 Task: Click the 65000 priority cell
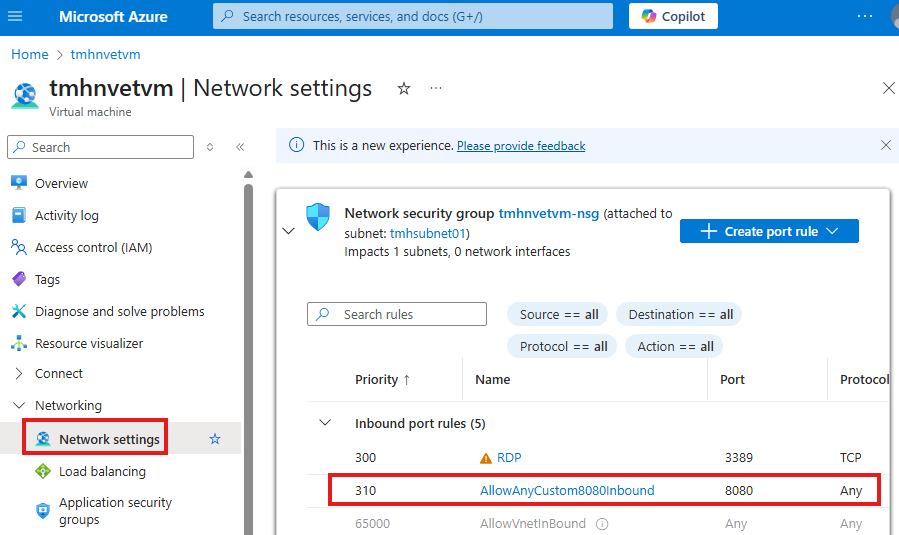[x=372, y=524]
